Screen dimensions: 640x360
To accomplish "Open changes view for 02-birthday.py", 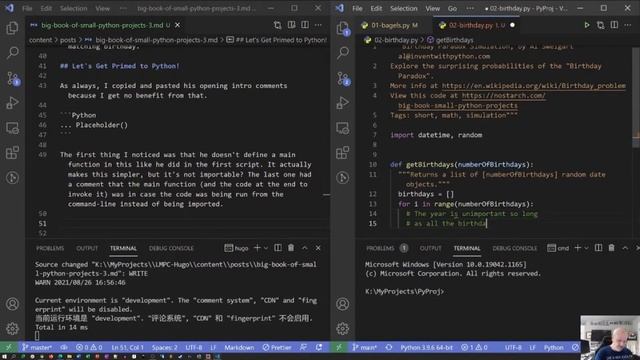I will tap(600, 25).
